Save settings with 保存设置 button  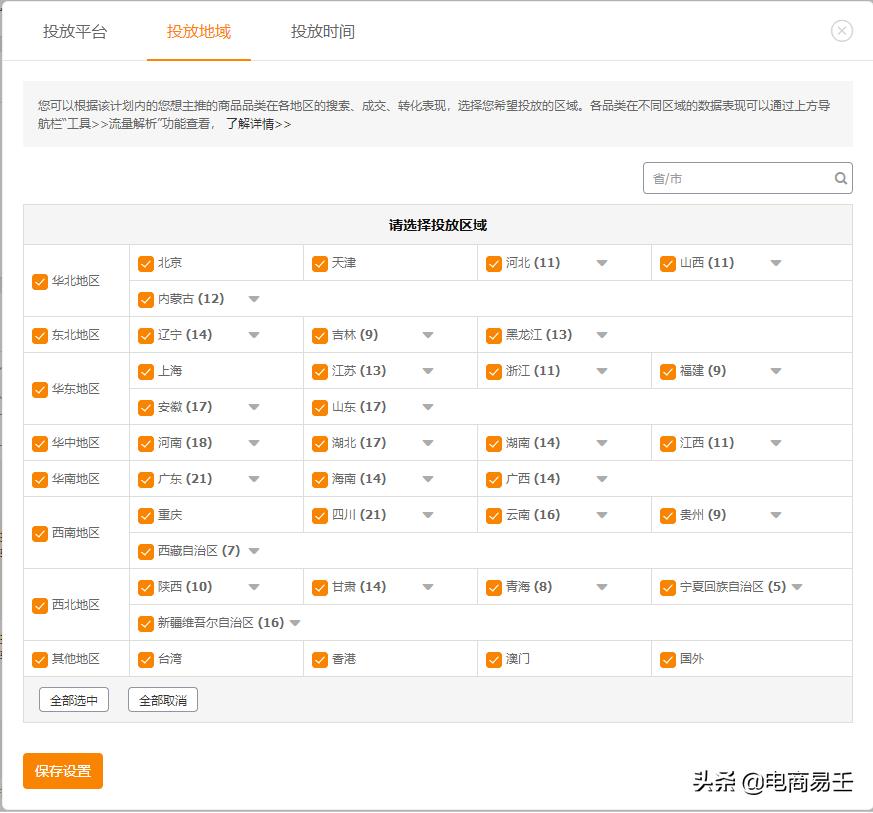63,771
